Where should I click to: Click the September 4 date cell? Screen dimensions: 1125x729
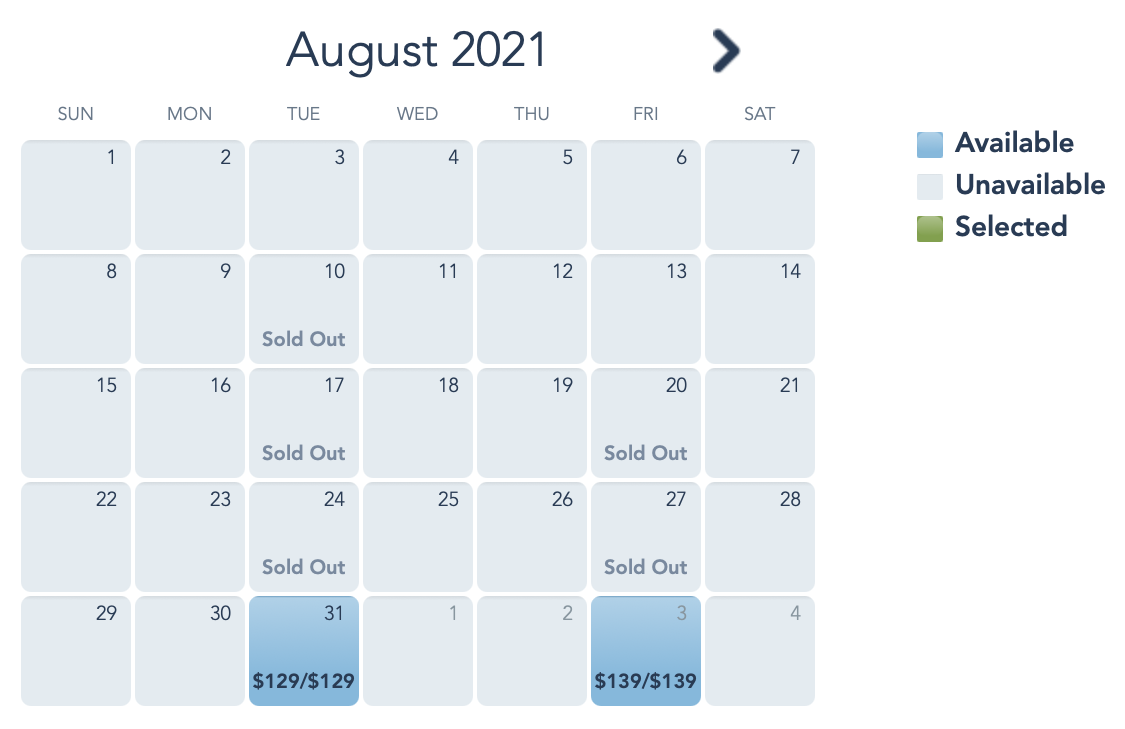pos(760,651)
